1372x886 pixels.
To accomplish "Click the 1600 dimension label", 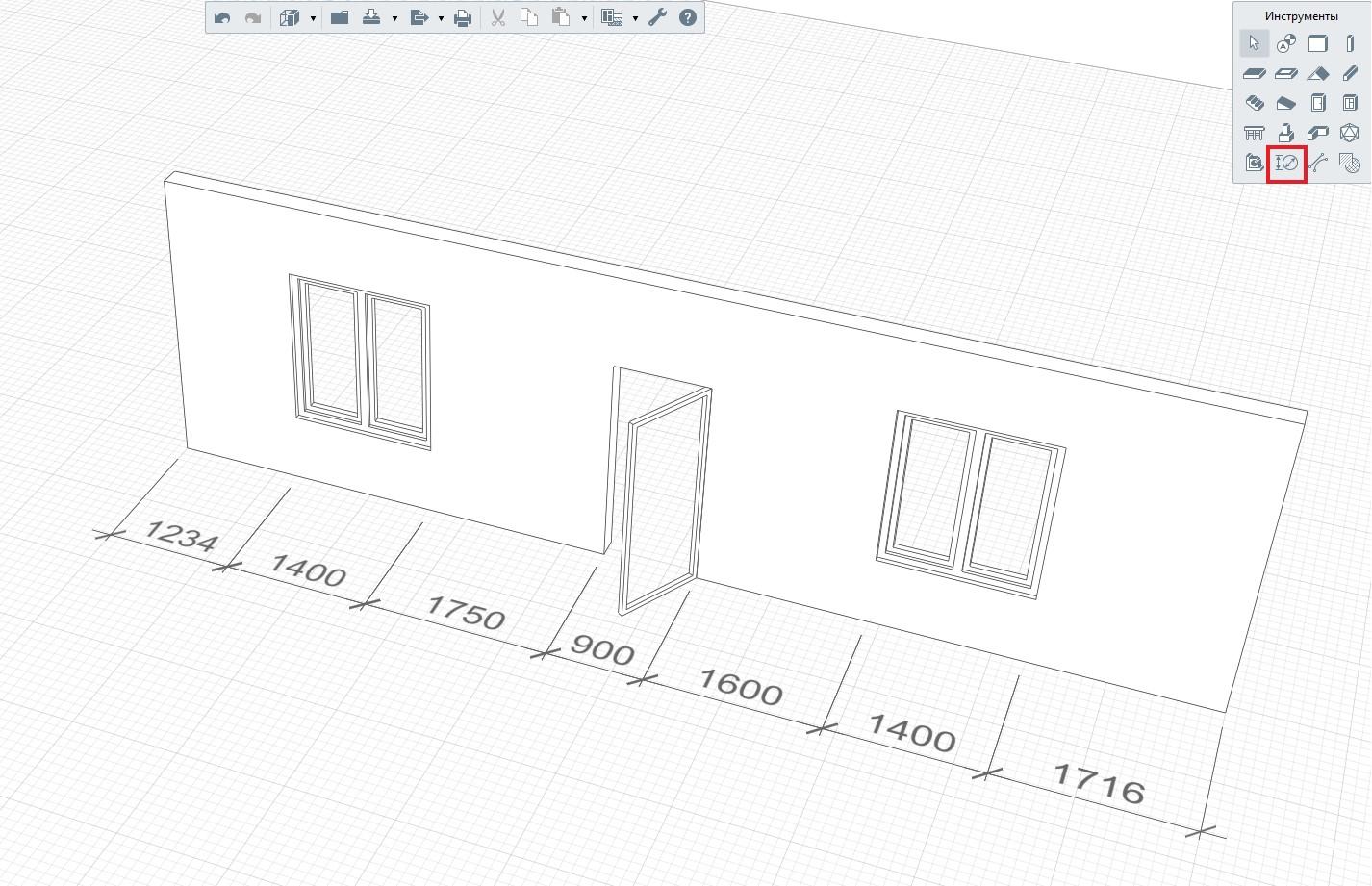I will (740, 687).
